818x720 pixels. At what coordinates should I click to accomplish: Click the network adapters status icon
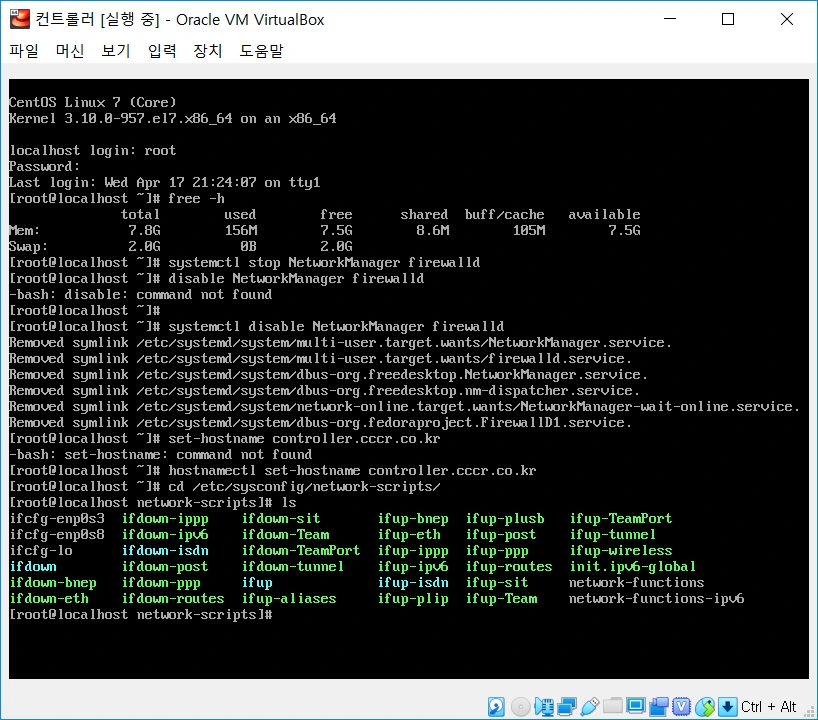coord(567,706)
